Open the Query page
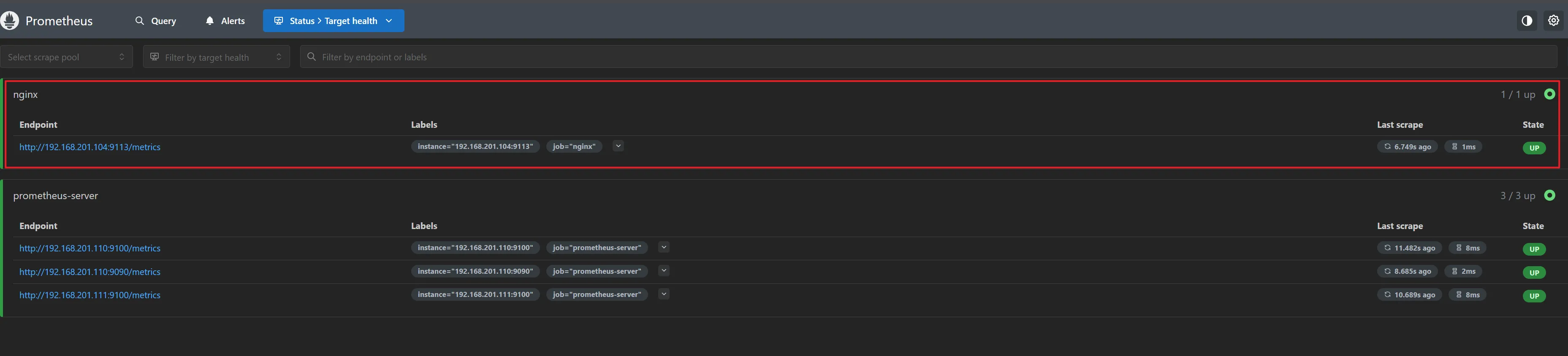Image resolution: width=1568 pixels, height=356 pixels. (156, 21)
